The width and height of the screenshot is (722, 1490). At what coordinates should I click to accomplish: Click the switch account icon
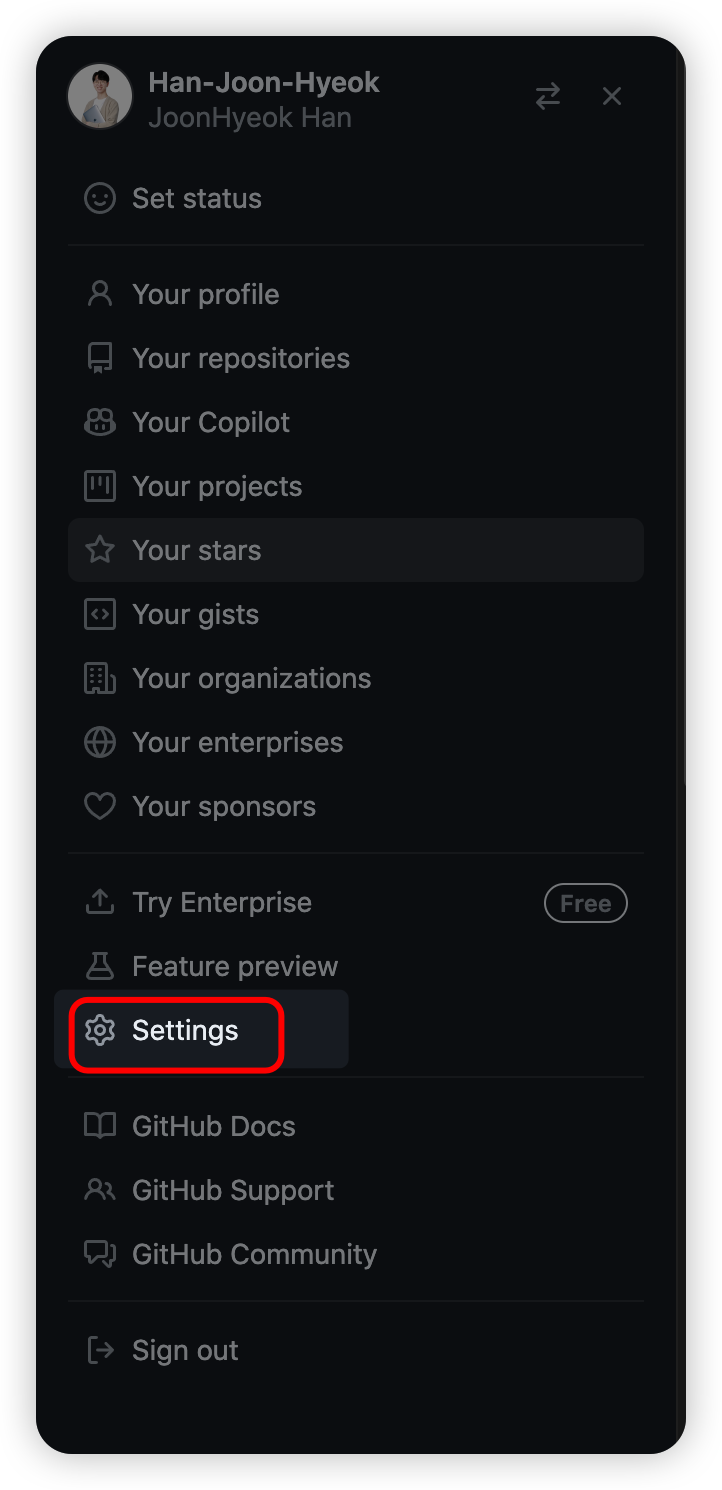[547, 95]
